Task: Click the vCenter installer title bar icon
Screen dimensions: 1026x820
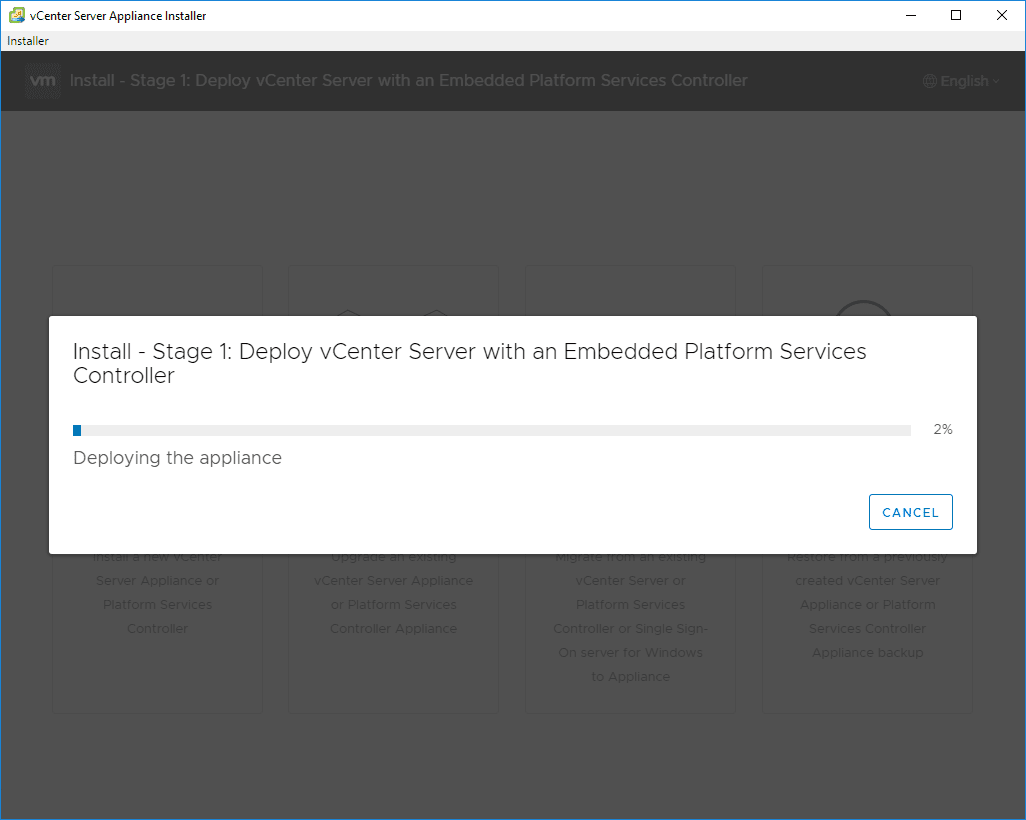Action: [x=16, y=15]
